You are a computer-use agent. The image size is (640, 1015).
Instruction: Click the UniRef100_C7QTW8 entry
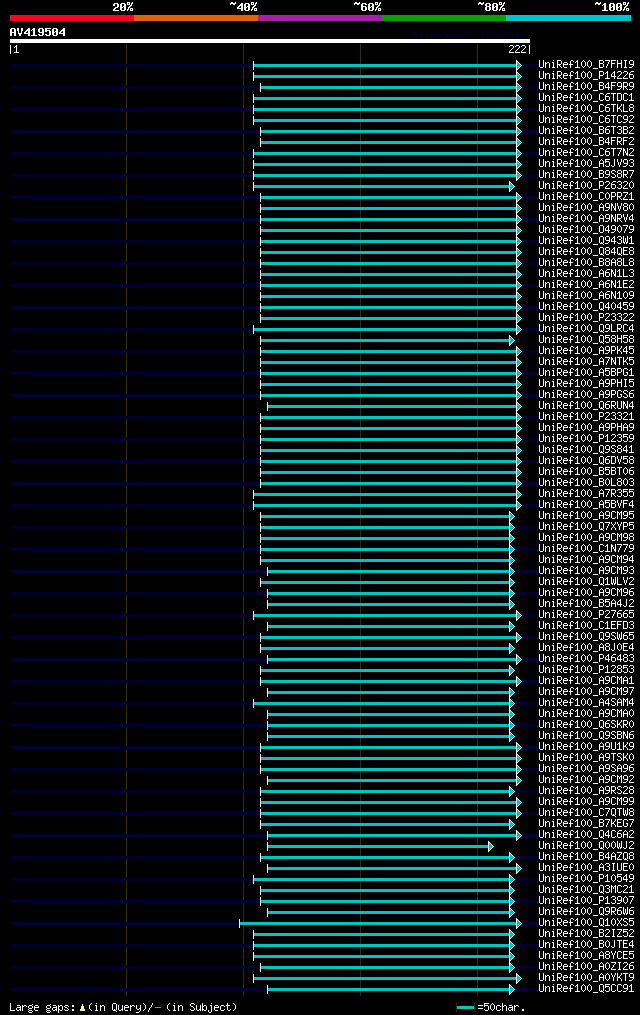(586, 813)
